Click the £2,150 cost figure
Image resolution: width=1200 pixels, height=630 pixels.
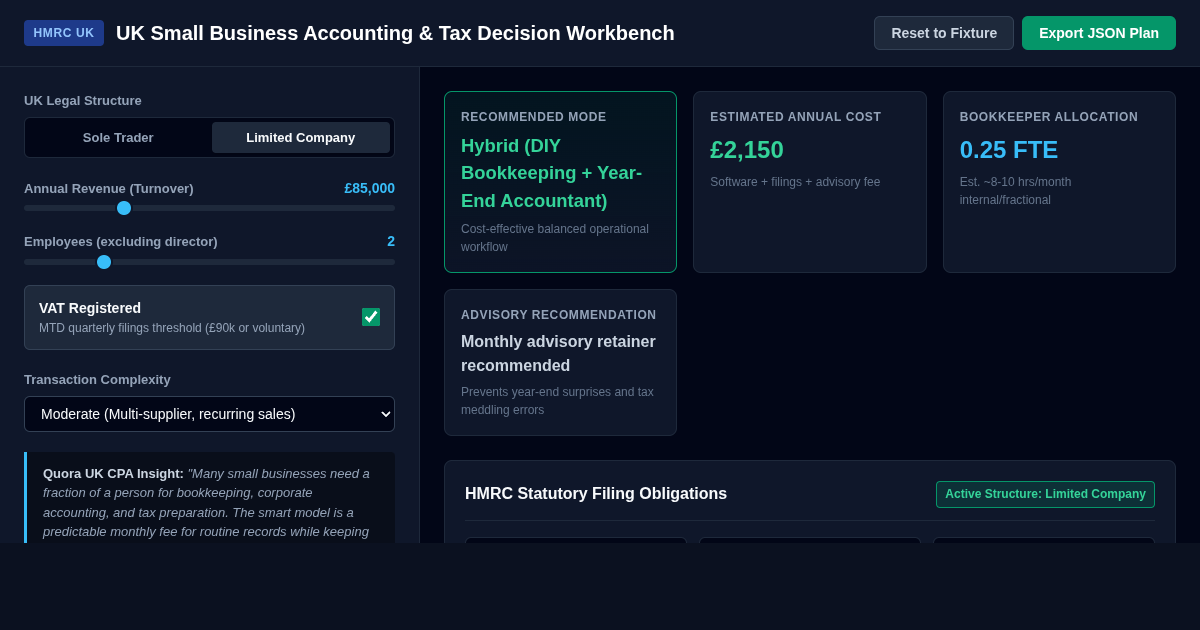[747, 150]
